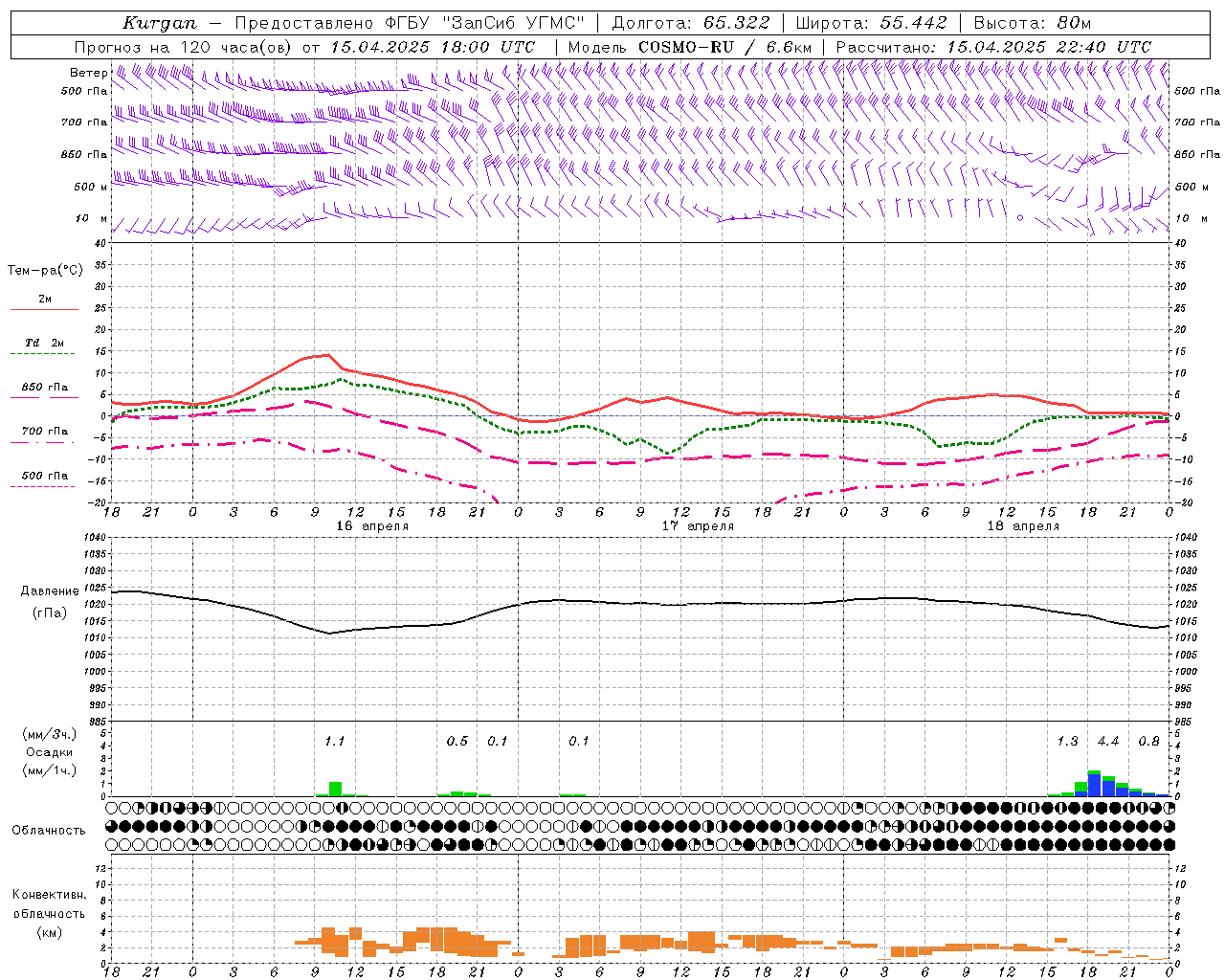This screenshot has height=980, width=1225.
Task: Click the "Kurgan" station title
Action: pyautogui.click(x=160, y=23)
